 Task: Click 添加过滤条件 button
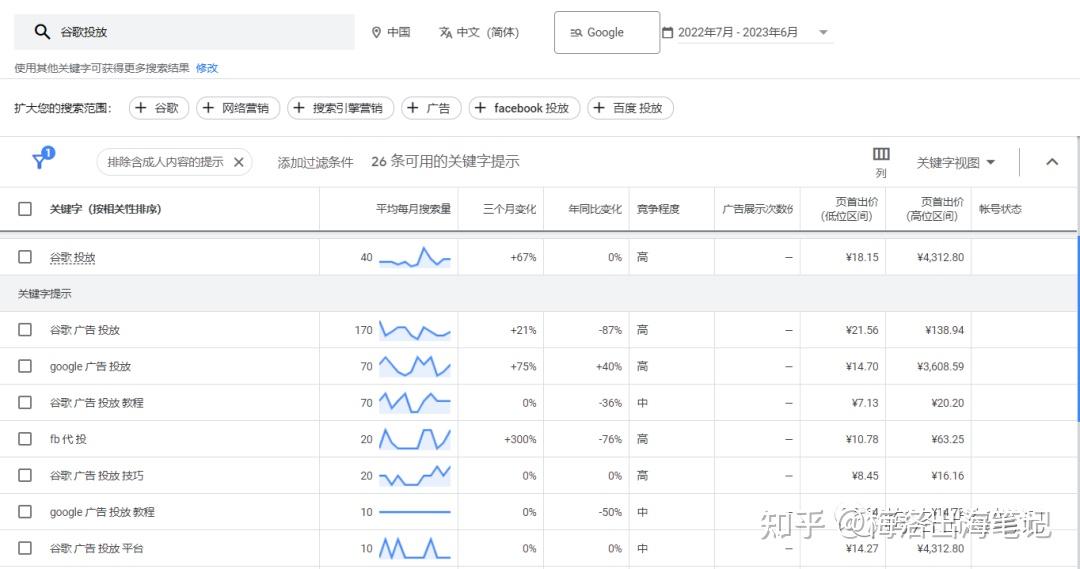point(315,162)
